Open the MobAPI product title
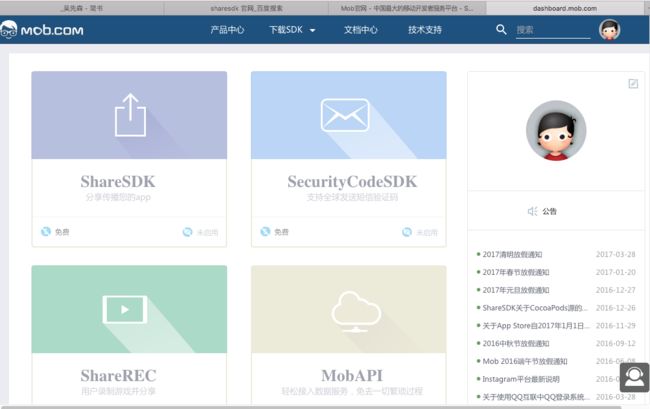650x409 pixels. tap(352, 375)
